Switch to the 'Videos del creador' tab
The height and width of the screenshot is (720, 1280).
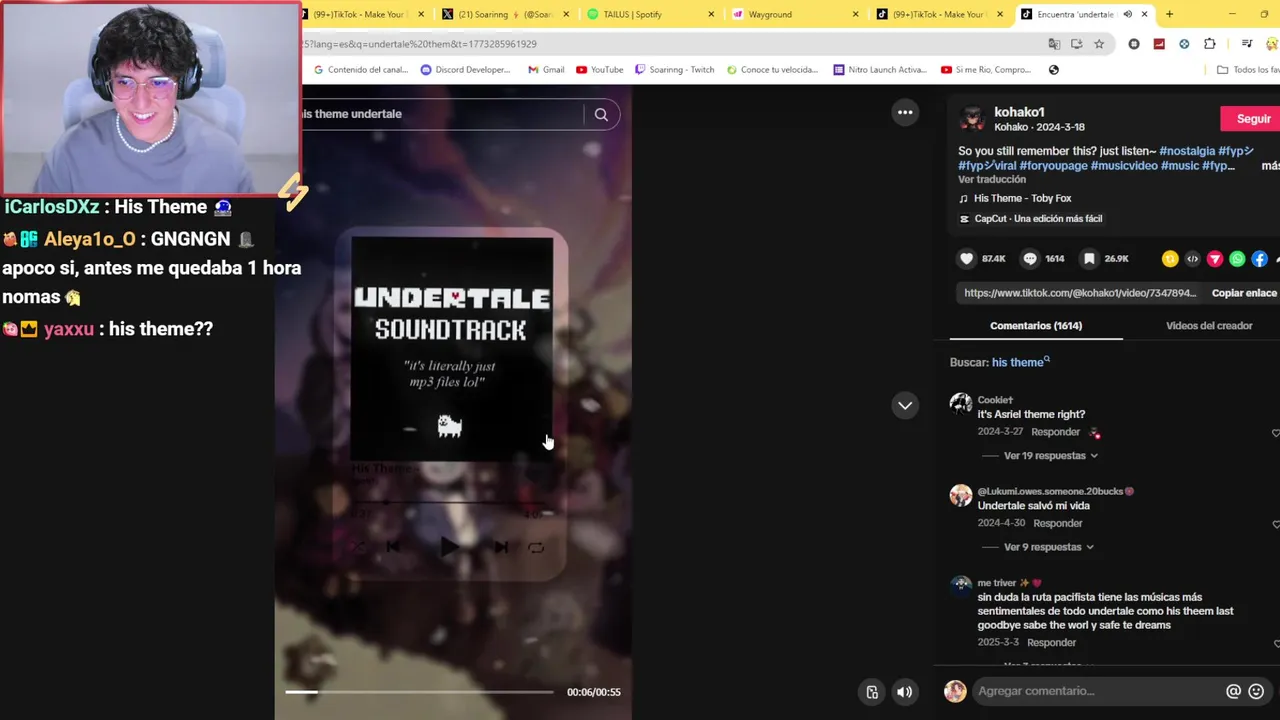(x=1208, y=326)
